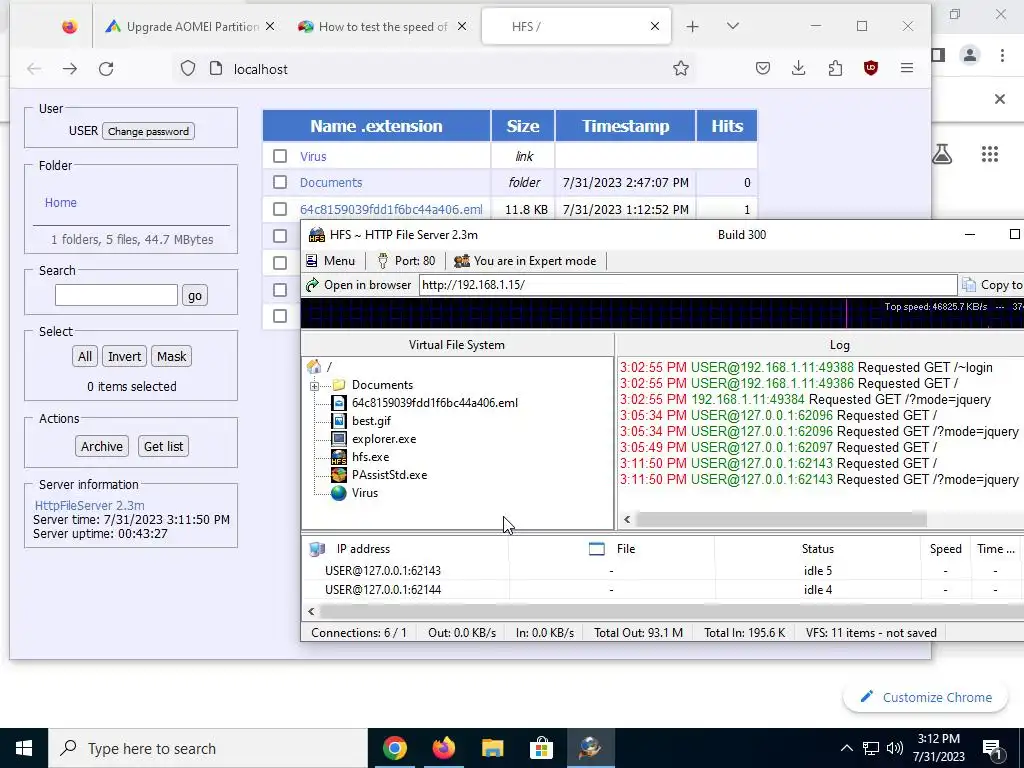Click the Copy to clipboard icon

(x=969, y=285)
